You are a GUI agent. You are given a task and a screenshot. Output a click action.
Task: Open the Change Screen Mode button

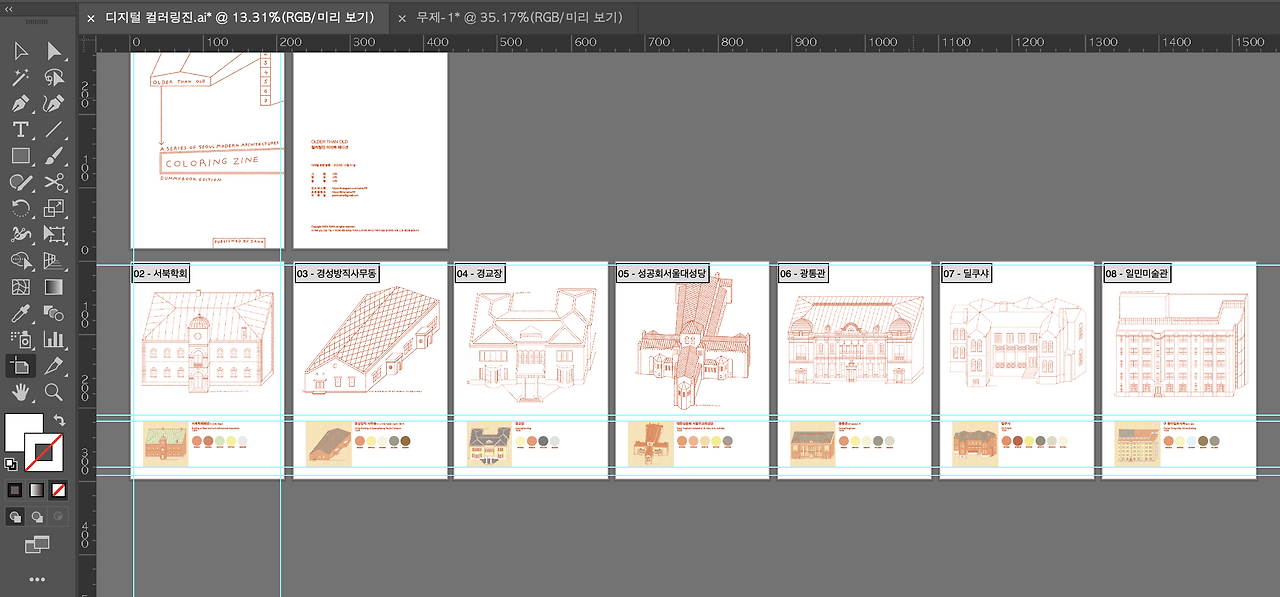pyautogui.click(x=37, y=545)
